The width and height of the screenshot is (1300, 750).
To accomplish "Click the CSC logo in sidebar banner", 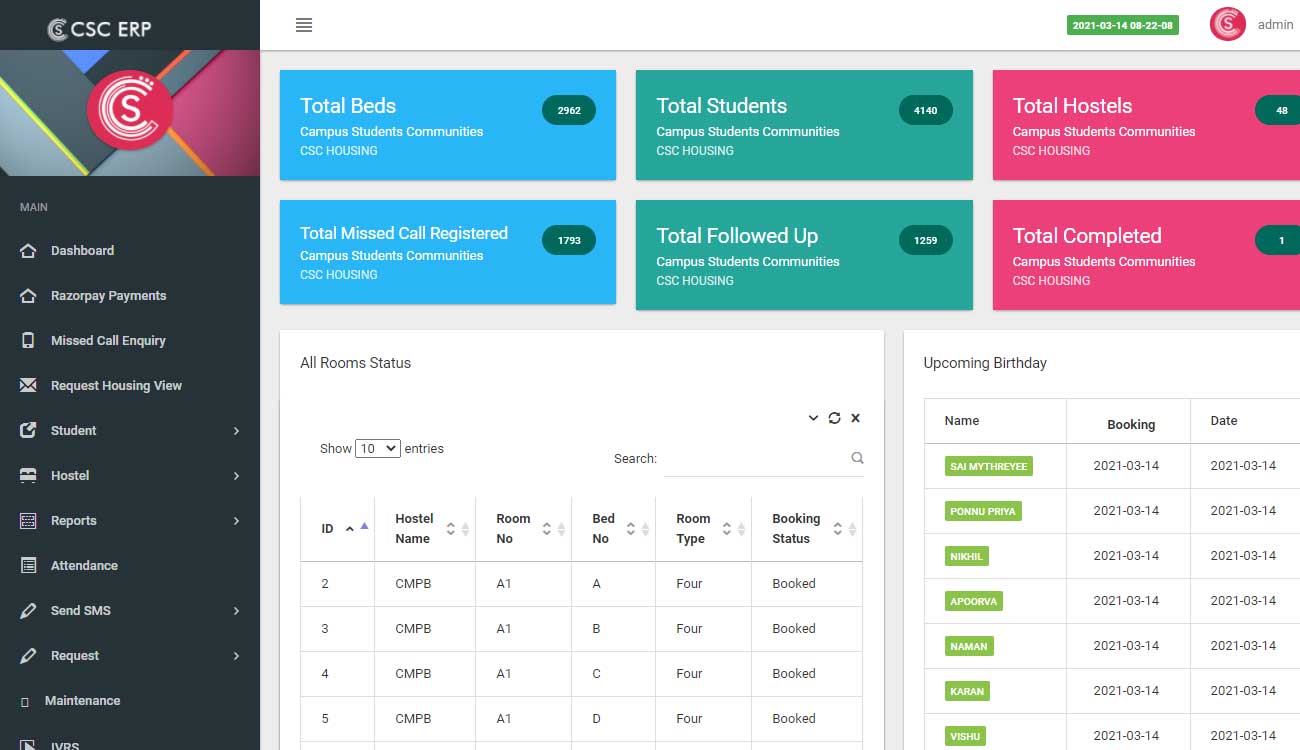I will click(x=130, y=111).
